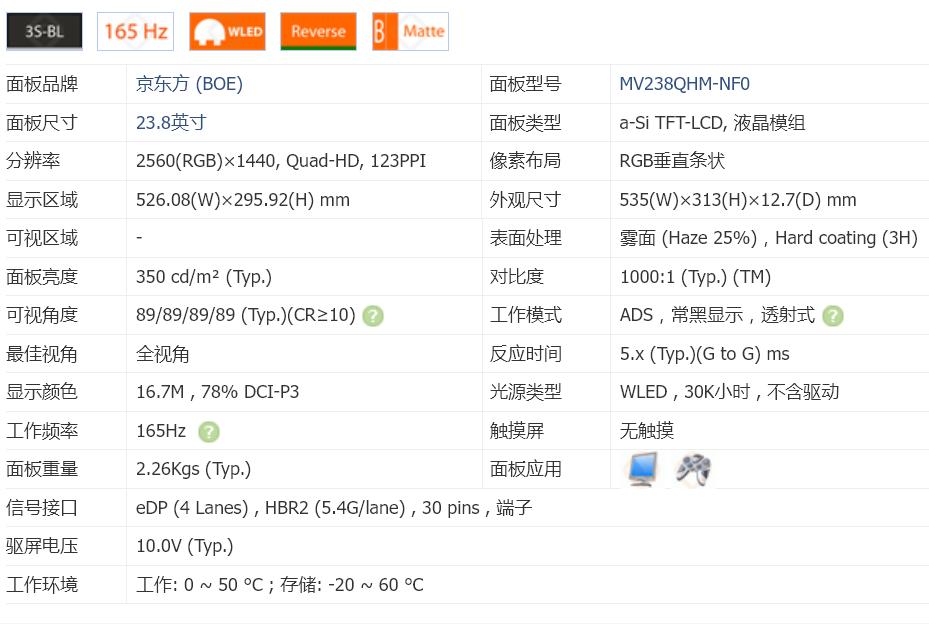
Task: Click the orange Reverse badge
Action: click(x=317, y=30)
